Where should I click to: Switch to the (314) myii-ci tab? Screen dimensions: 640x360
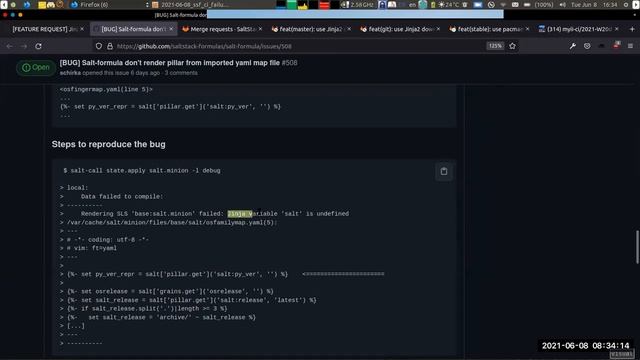pyautogui.click(x=578, y=29)
